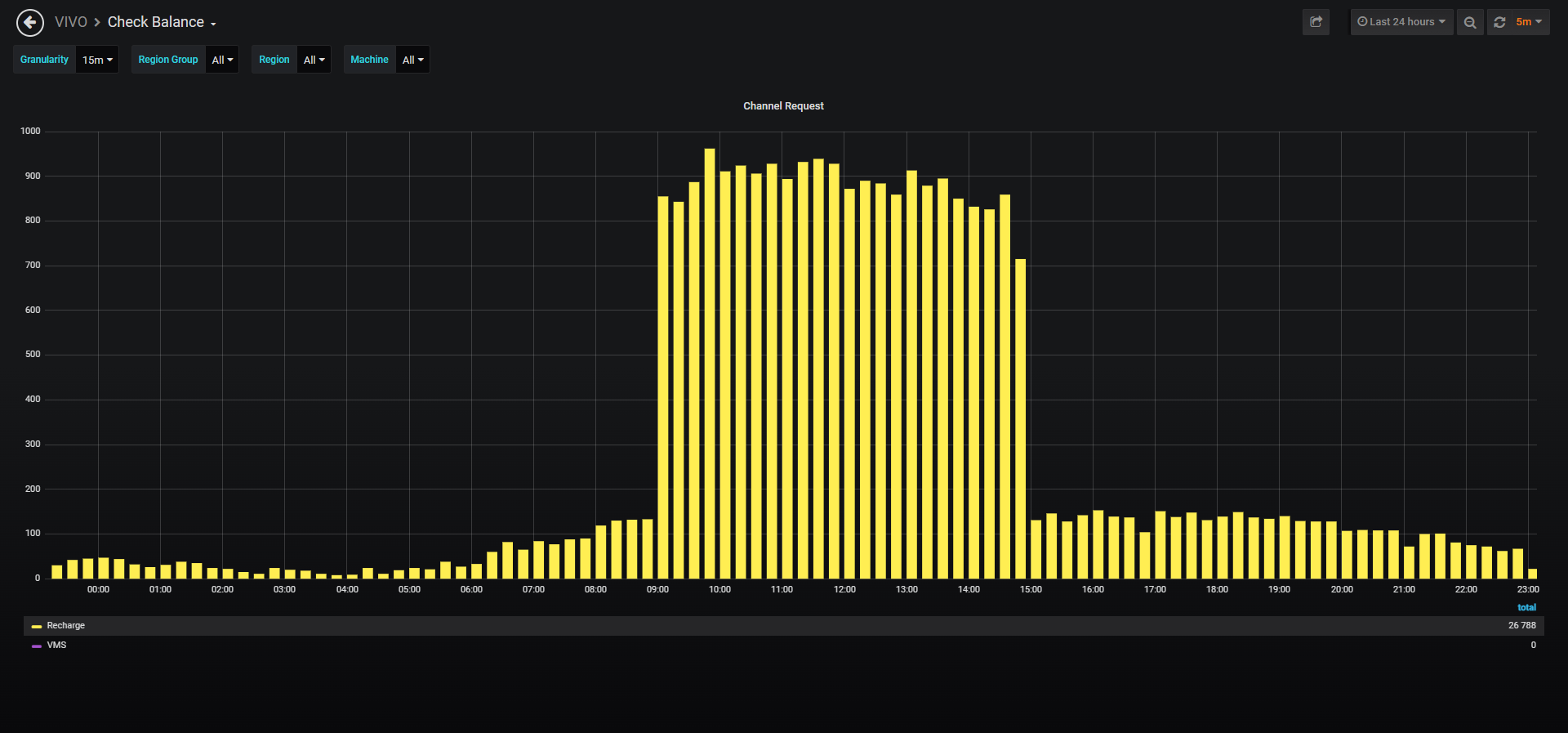
Task: Click the back arrow circle icon
Action: point(30,22)
